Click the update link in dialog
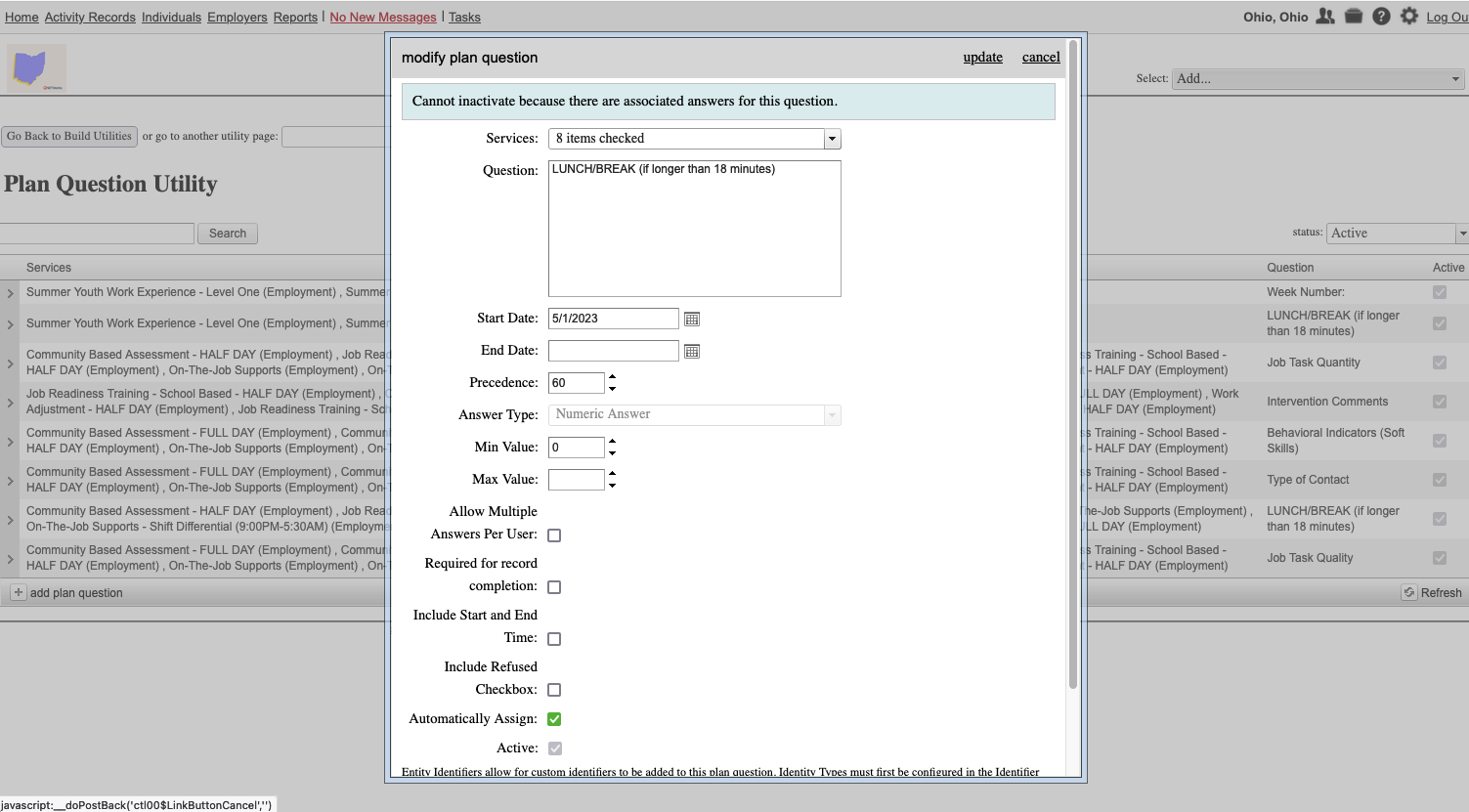This screenshot has height=812, width=1469. point(983,57)
